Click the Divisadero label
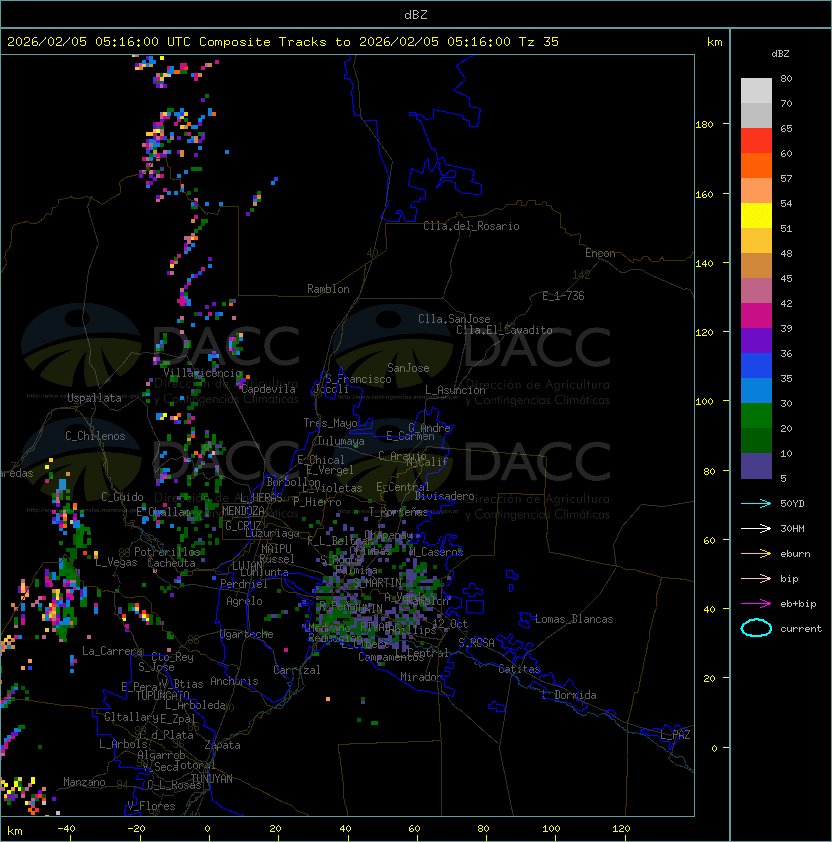This screenshot has width=832, height=842. click(x=444, y=496)
